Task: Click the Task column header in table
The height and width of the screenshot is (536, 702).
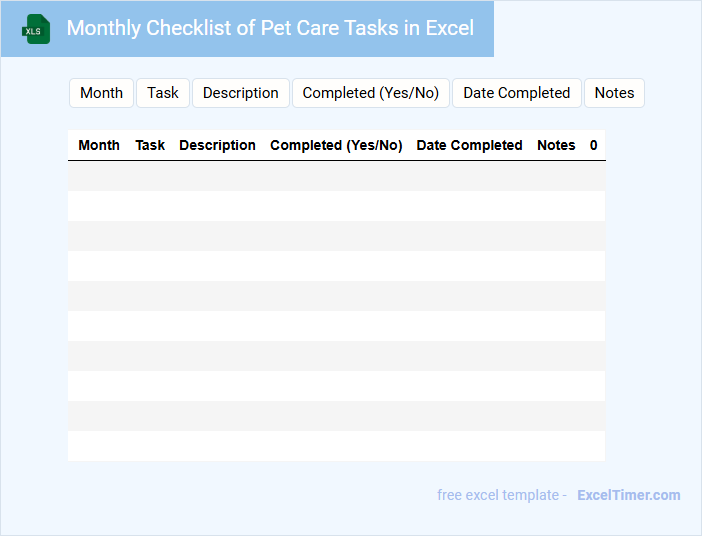Action: [x=150, y=145]
